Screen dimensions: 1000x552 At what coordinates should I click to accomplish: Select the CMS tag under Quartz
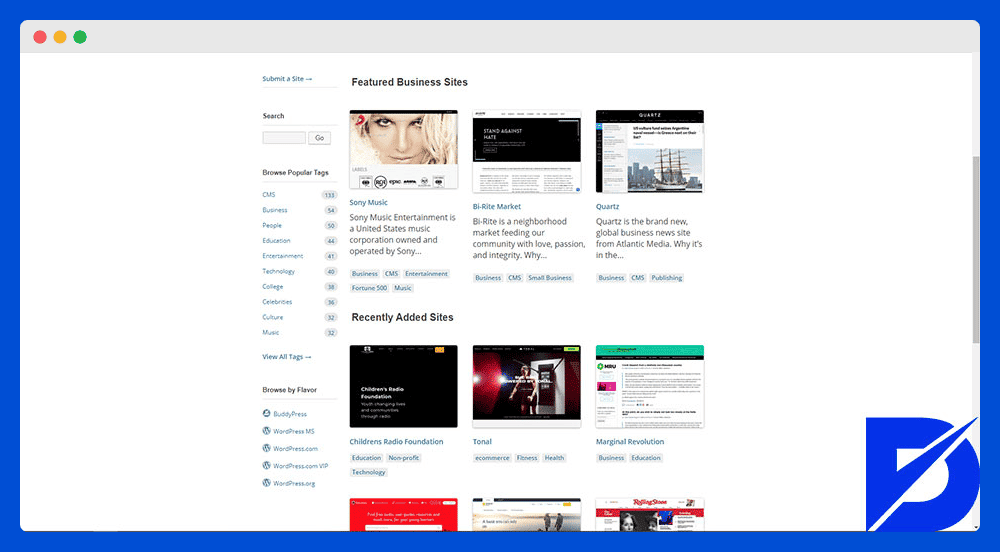point(638,278)
